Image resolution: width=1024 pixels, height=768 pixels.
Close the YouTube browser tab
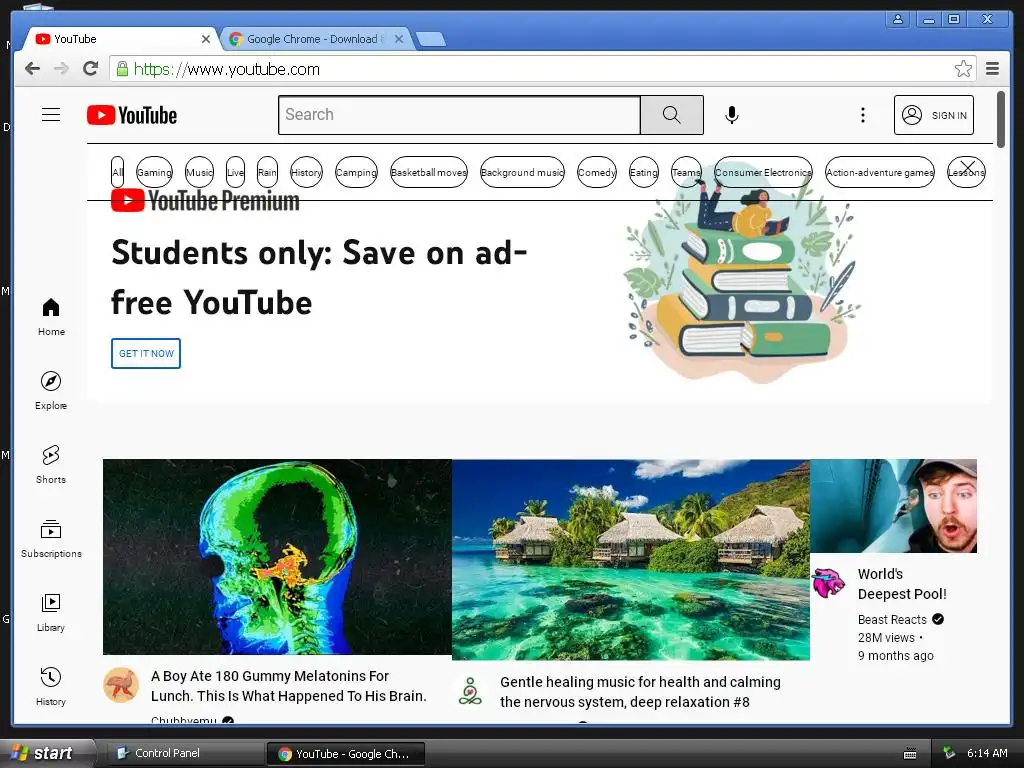coord(206,39)
